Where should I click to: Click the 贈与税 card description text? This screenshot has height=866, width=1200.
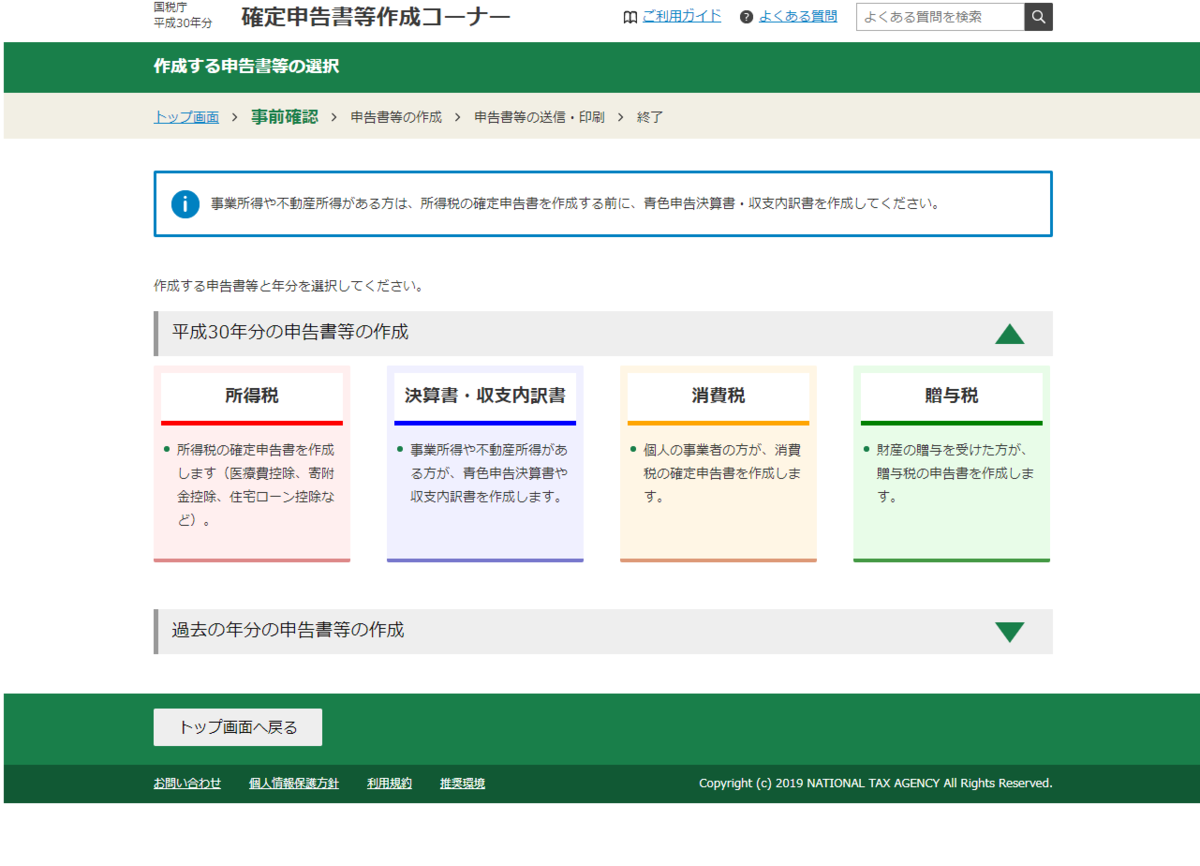click(x=956, y=473)
